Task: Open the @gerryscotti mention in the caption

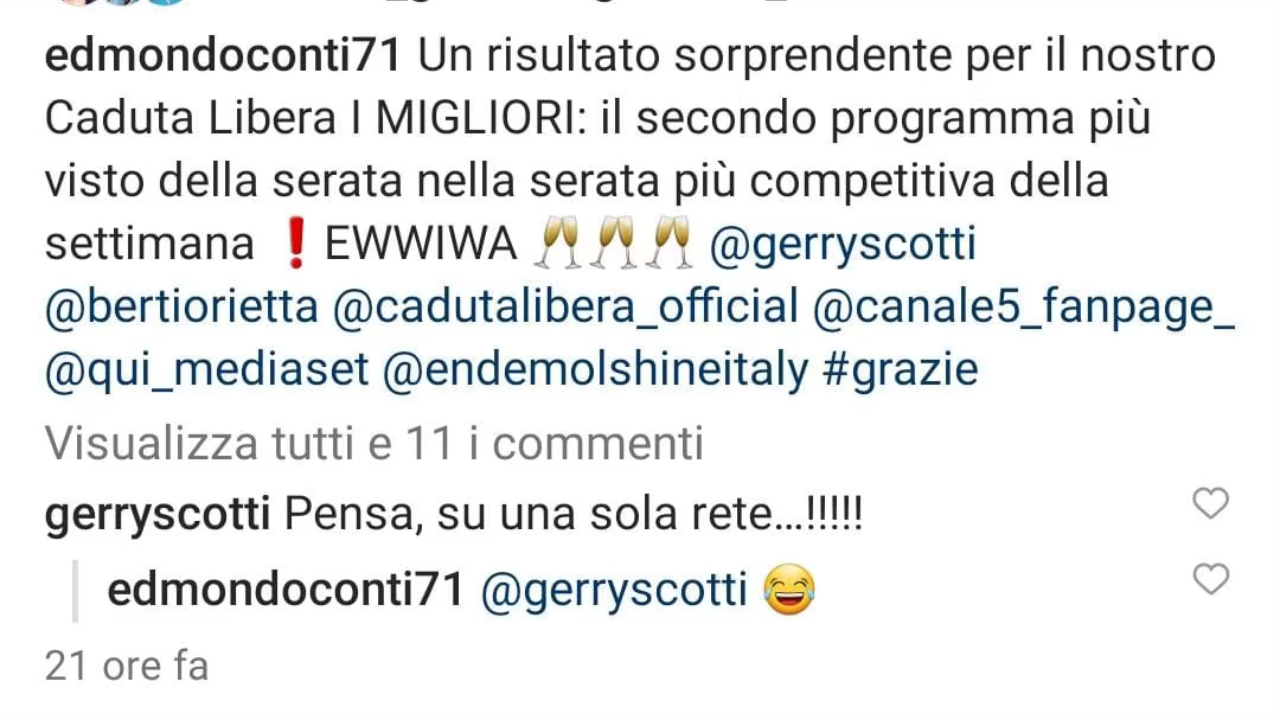Action: tap(842, 245)
